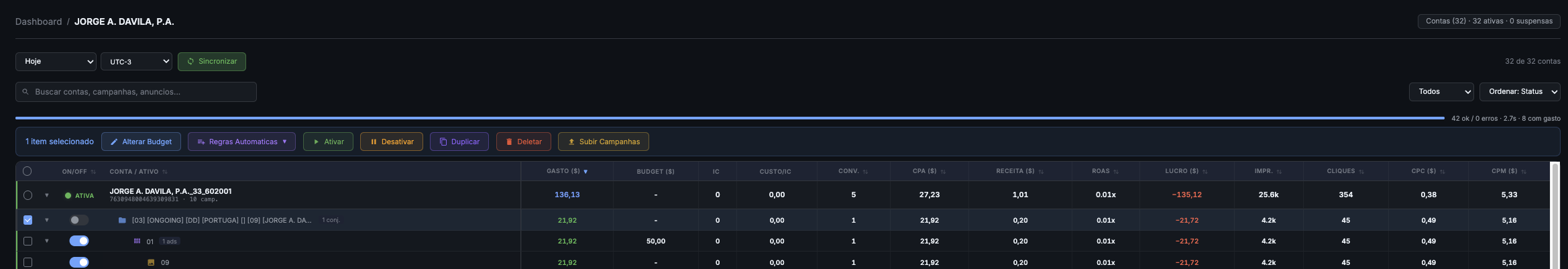This screenshot has height=269, width=1568.
Task: Click the Duplicar button
Action: (x=459, y=142)
